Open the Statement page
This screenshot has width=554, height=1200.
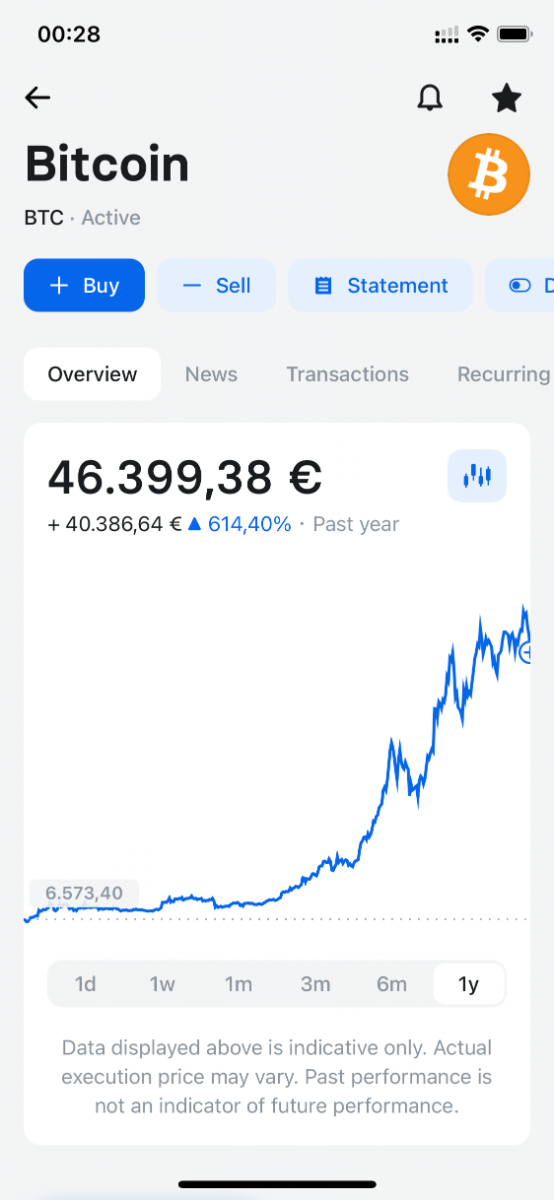pyautogui.click(x=381, y=286)
